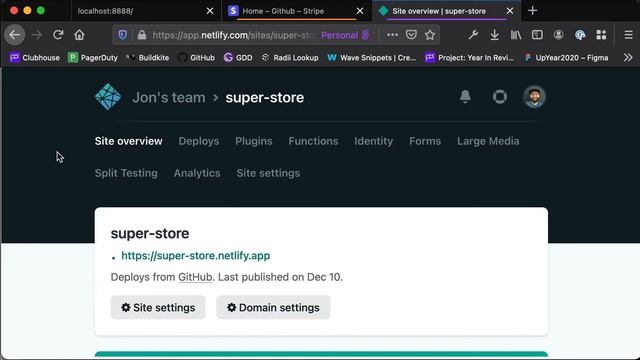Screen dimensions: 640x360
Task: Open the Forms nav item
Action: [425, 141]
